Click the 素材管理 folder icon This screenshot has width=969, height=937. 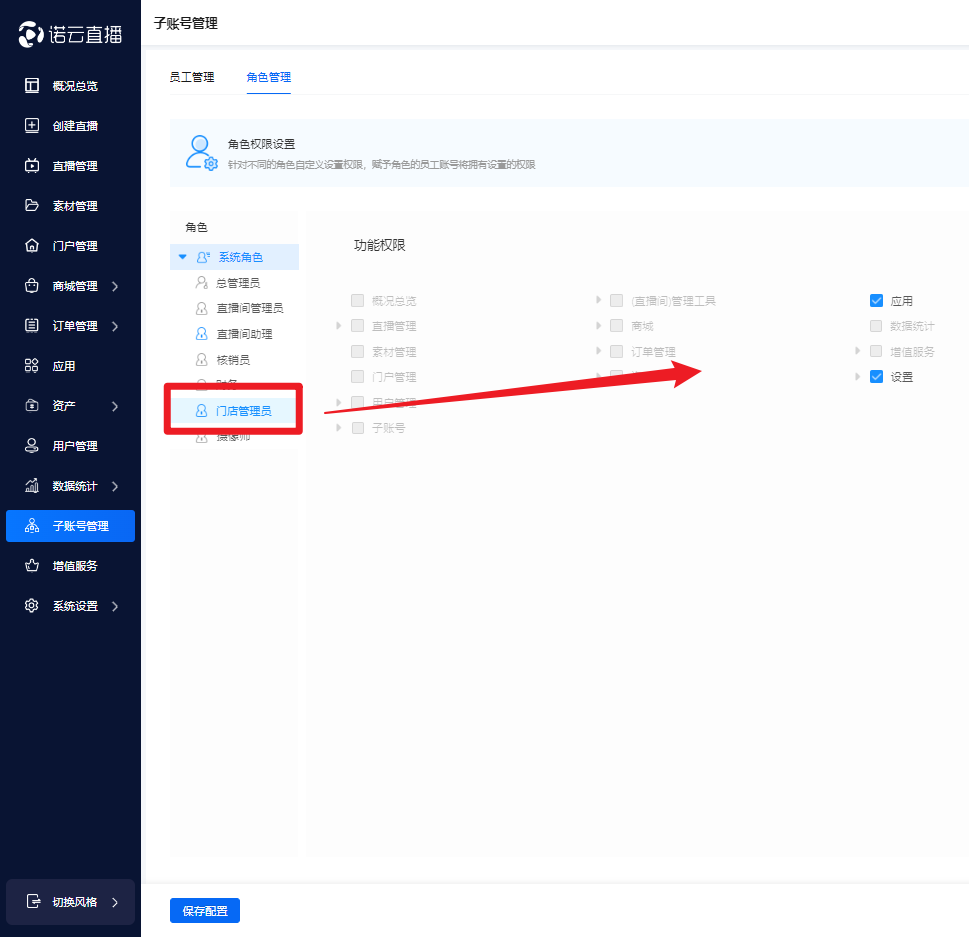click(x=32, y=206)
